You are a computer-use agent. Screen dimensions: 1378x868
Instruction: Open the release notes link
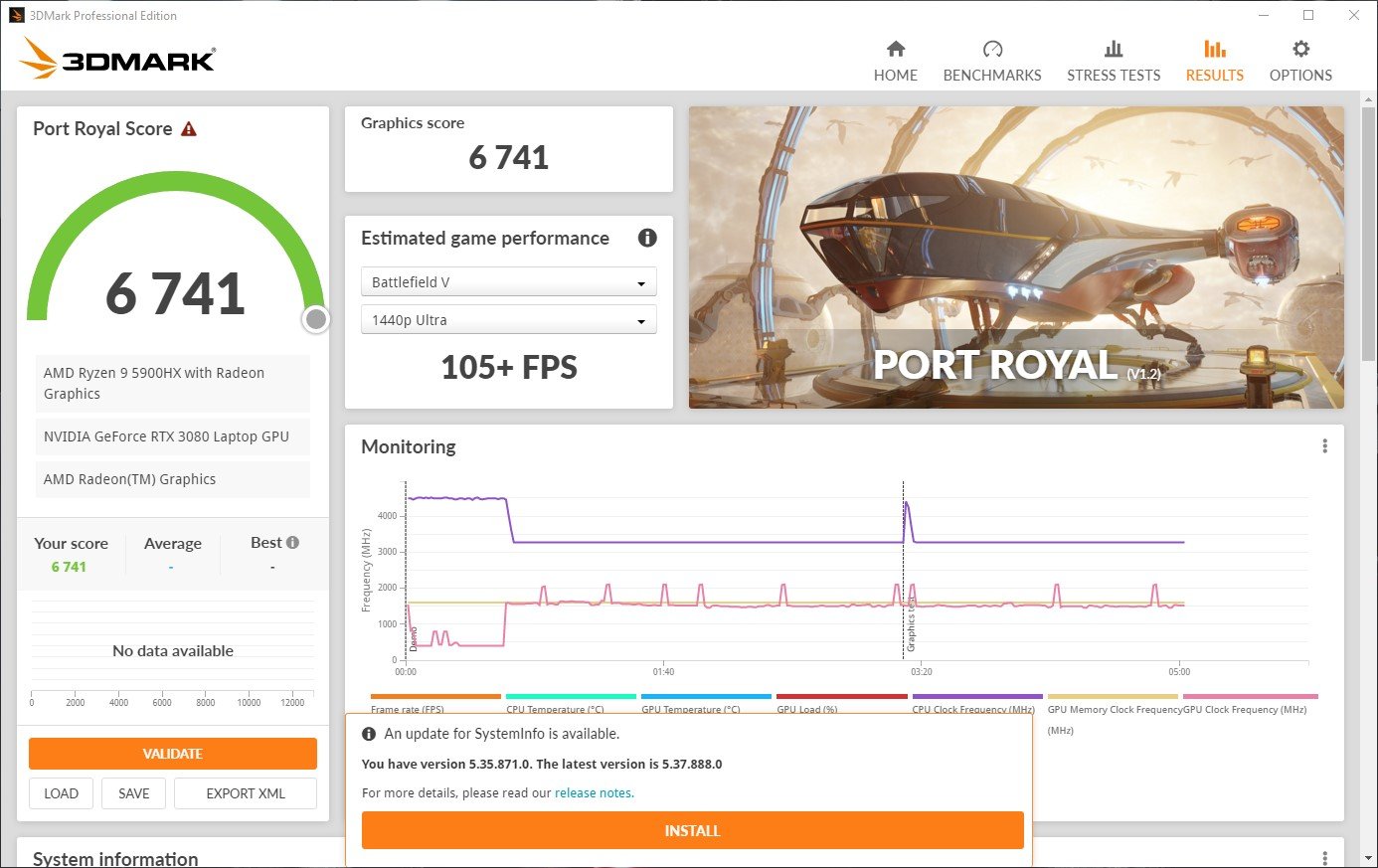[x=594, y=793]
